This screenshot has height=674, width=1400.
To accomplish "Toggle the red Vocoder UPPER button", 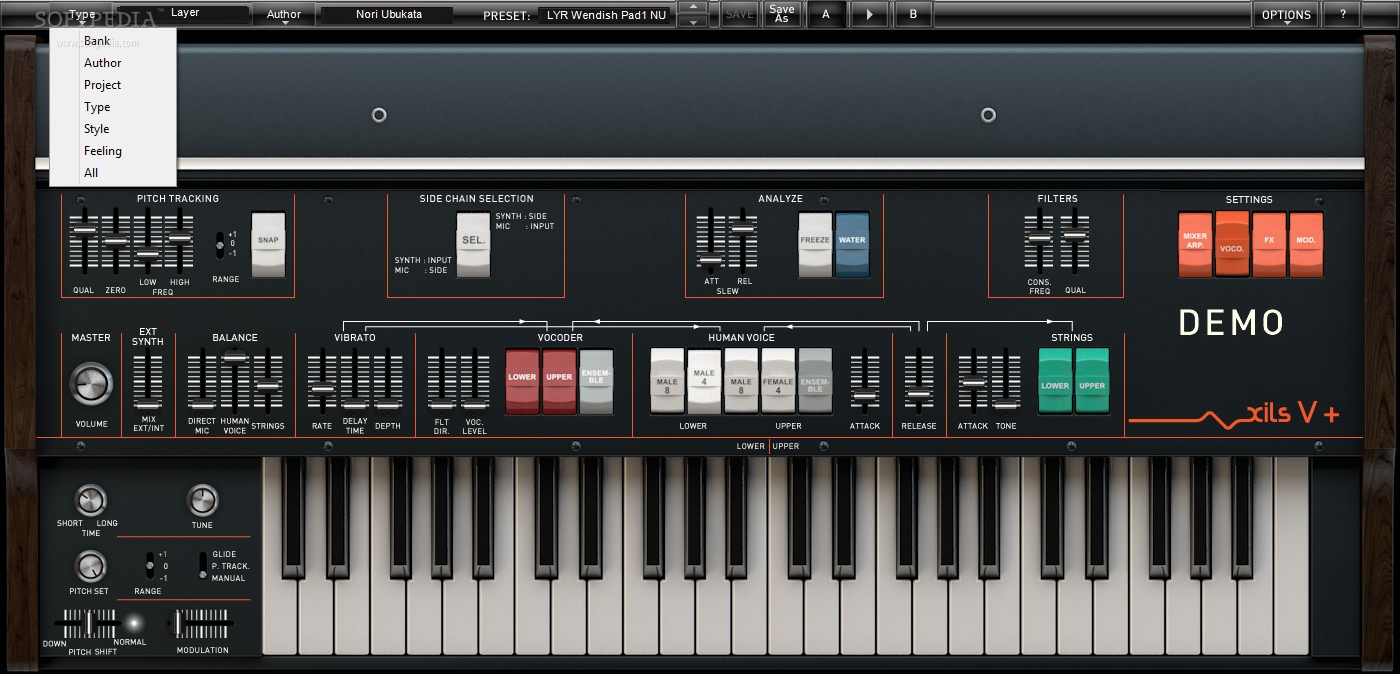I will [x=559, y=381].
